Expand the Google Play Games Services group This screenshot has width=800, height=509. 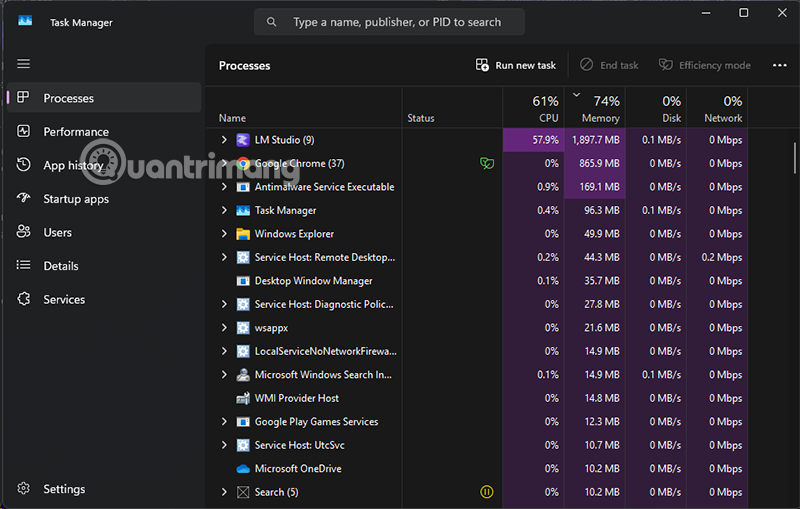click(224, 421)
